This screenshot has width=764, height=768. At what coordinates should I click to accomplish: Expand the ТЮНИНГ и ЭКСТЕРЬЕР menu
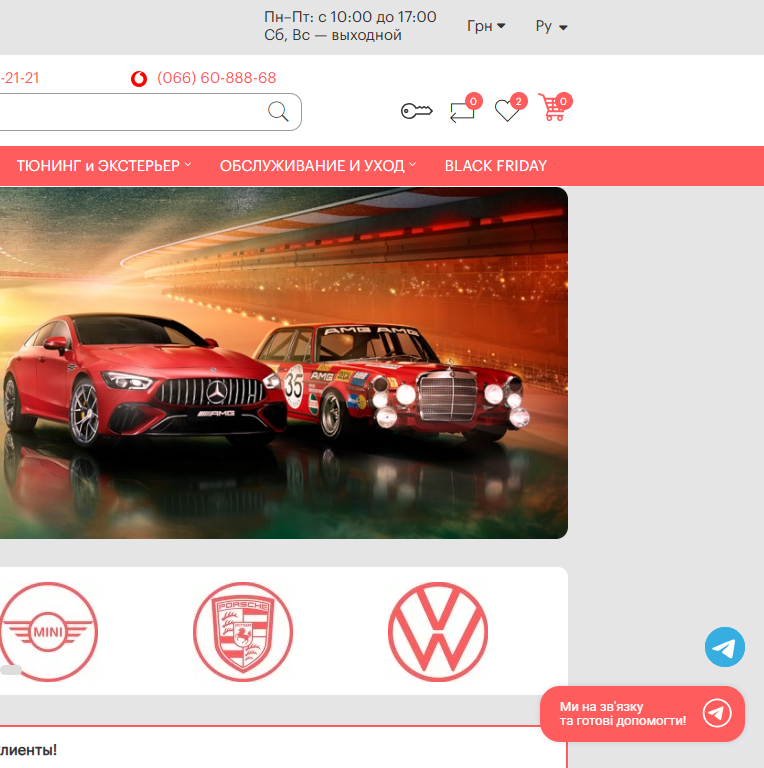[104, 166]
